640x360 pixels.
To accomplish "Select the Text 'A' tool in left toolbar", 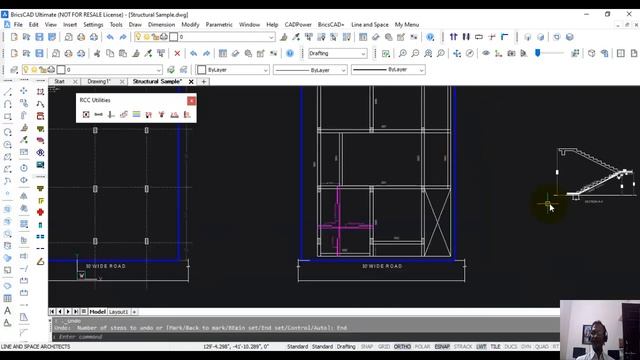I will pyautogui.click(x=7, y=311).
